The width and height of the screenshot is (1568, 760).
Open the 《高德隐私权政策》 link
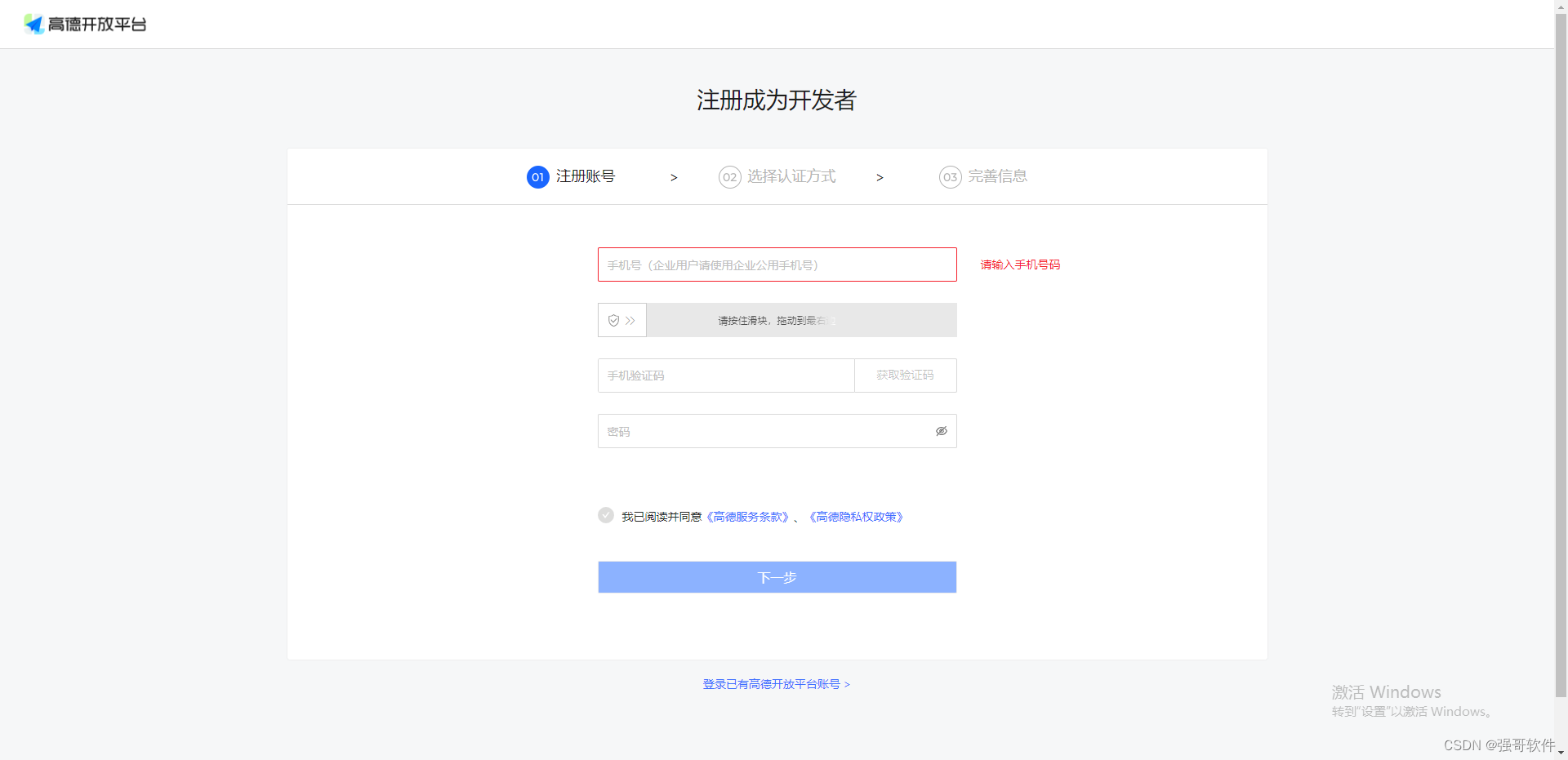click(x=856, y=517)
